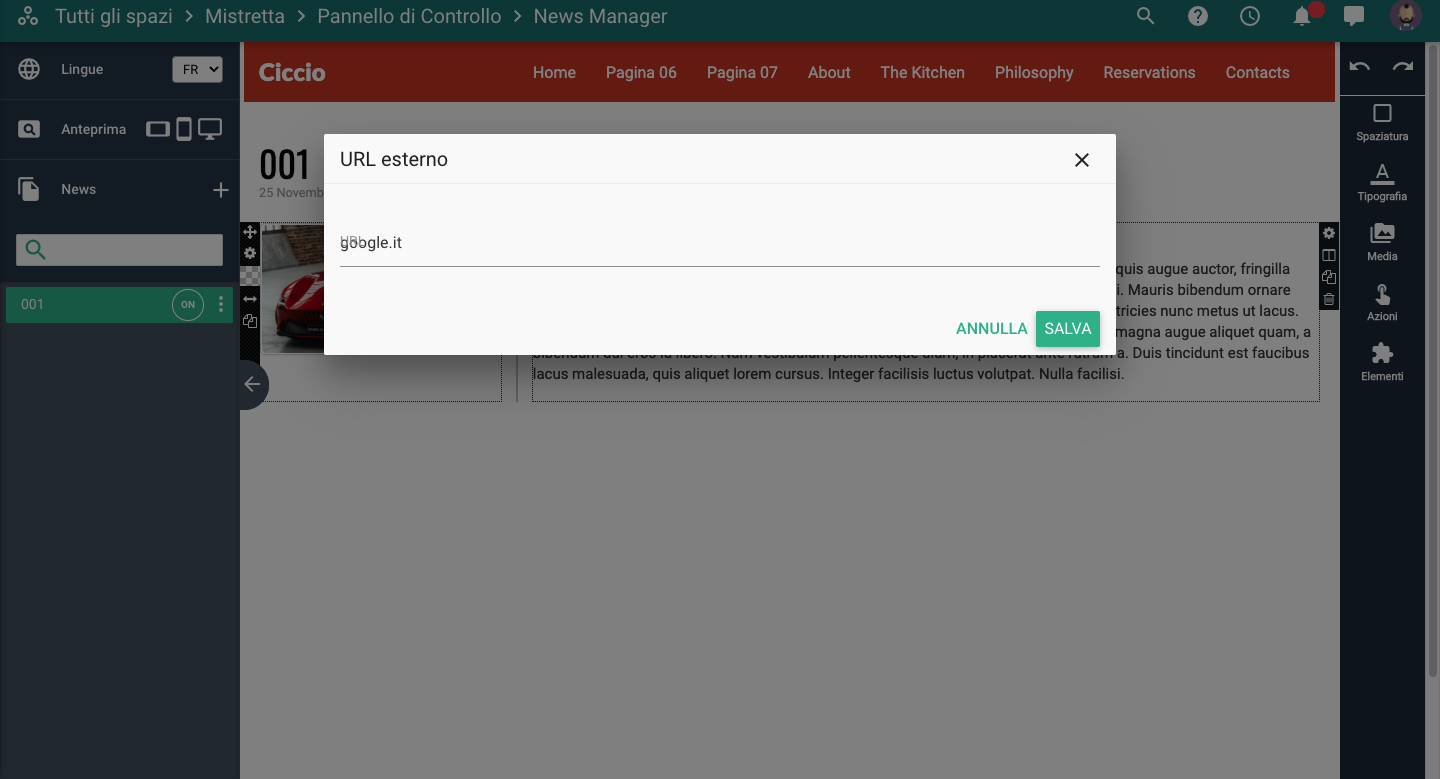Open notifications bell icon
Image resolution: width=1440 pixels, height=779 pixels.
(1302, 16)
